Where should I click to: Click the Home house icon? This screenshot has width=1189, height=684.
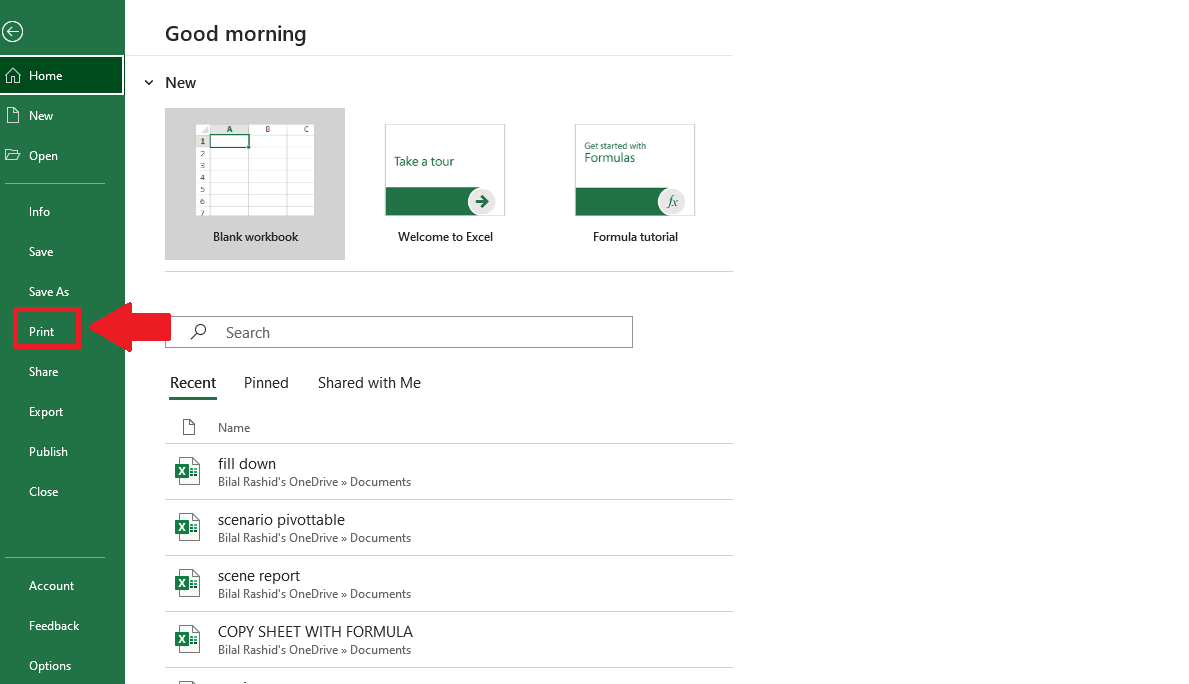(x=13, y=76)
